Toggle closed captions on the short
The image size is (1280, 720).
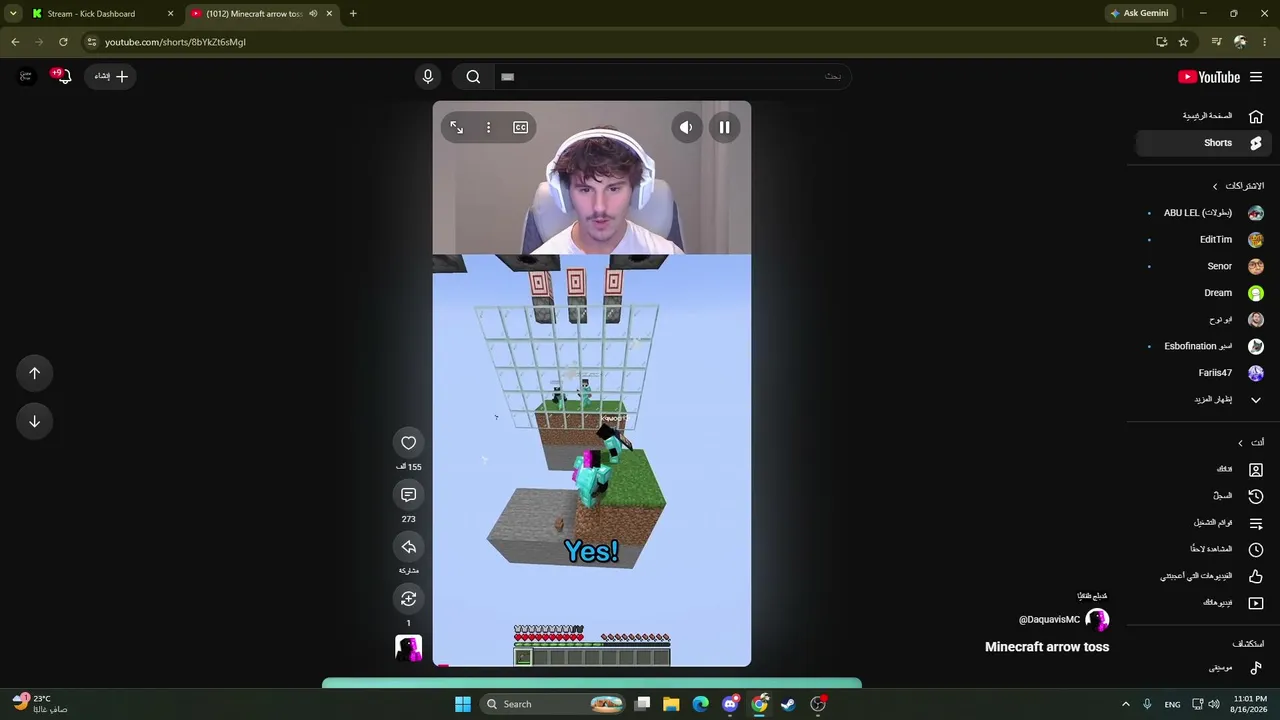(x=520, y=127)
